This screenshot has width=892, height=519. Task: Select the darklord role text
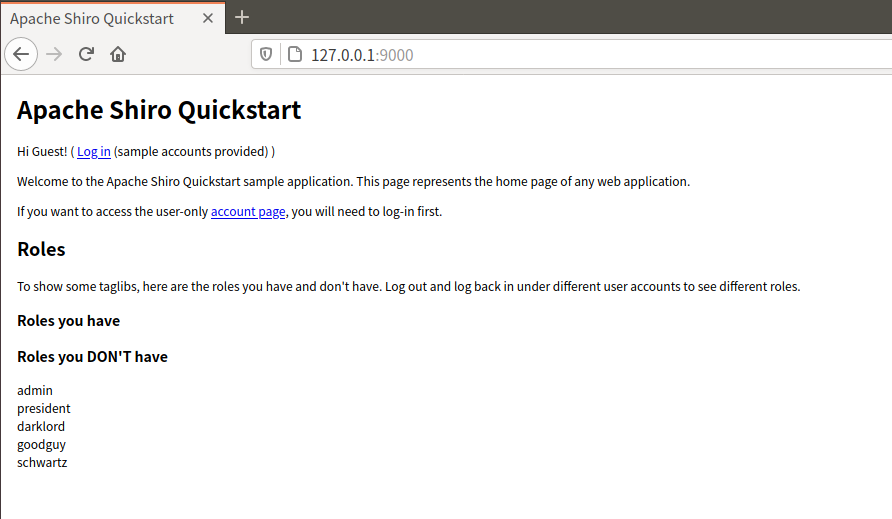(41, 426)
